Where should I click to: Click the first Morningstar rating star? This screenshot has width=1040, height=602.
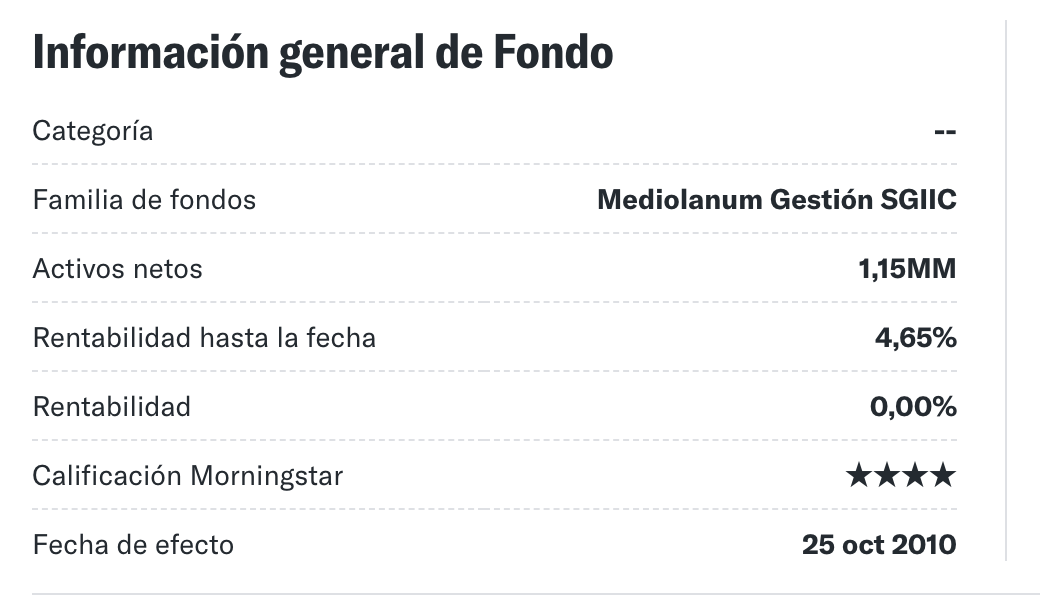coord(859,475)
